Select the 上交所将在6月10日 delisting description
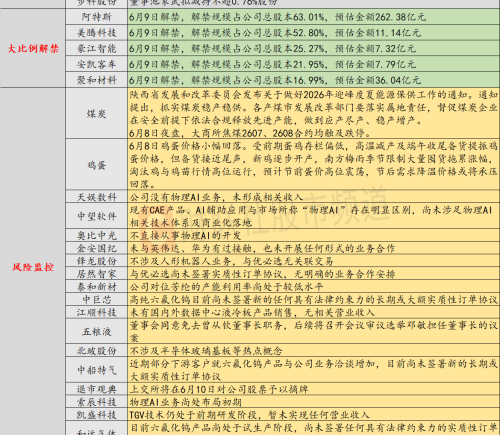This screenshot has width=500, height=435. [x=313, y=389]
